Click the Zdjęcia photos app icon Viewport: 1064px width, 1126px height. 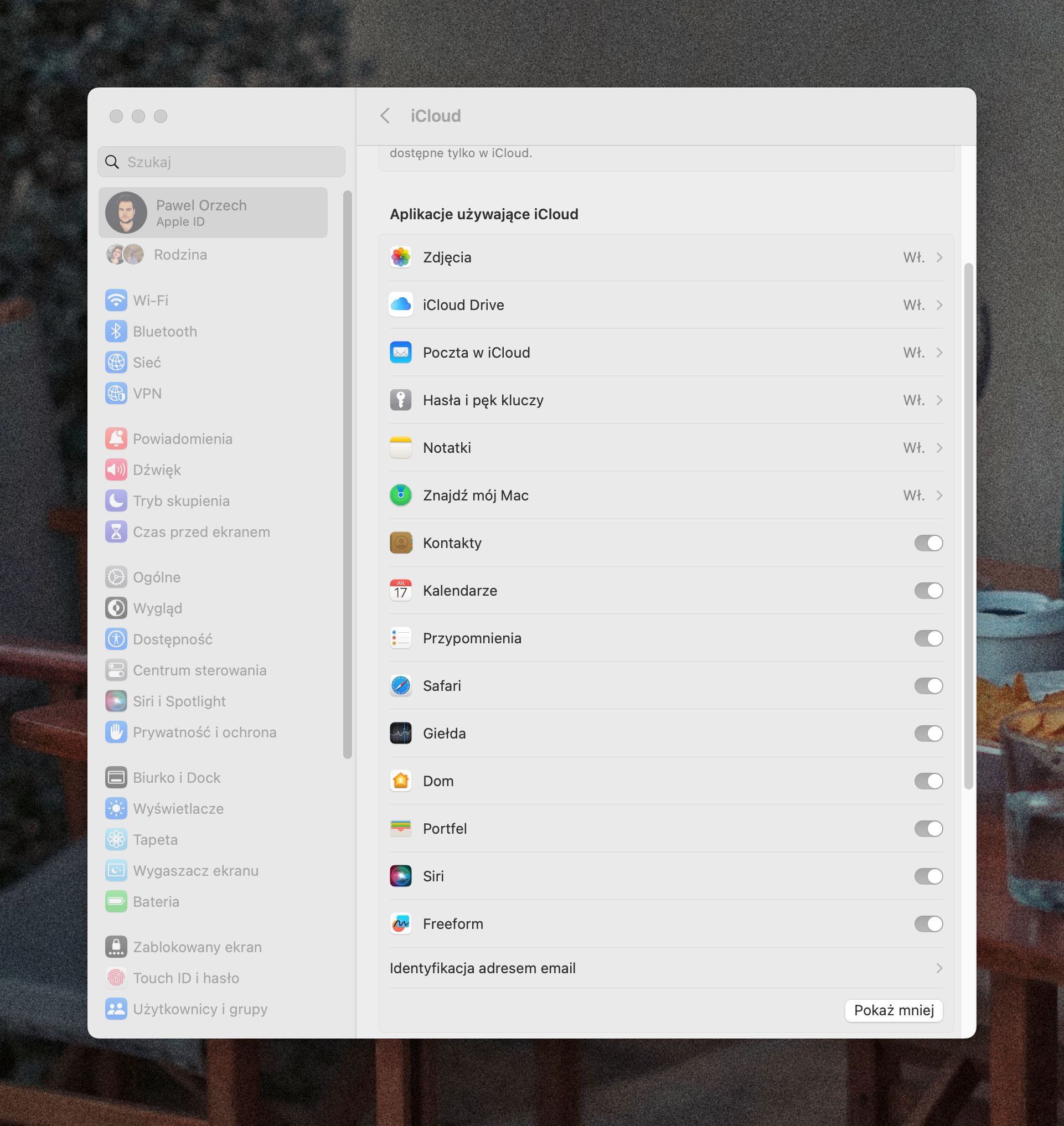click(400, 257)
